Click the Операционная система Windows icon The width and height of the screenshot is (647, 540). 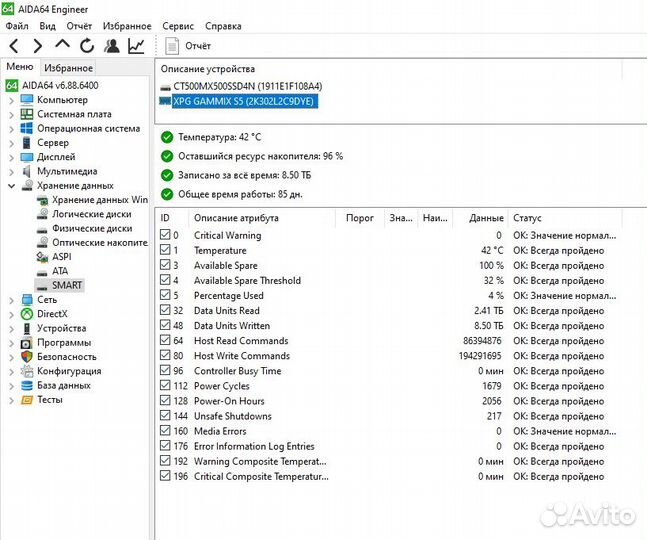pos(27,128)
